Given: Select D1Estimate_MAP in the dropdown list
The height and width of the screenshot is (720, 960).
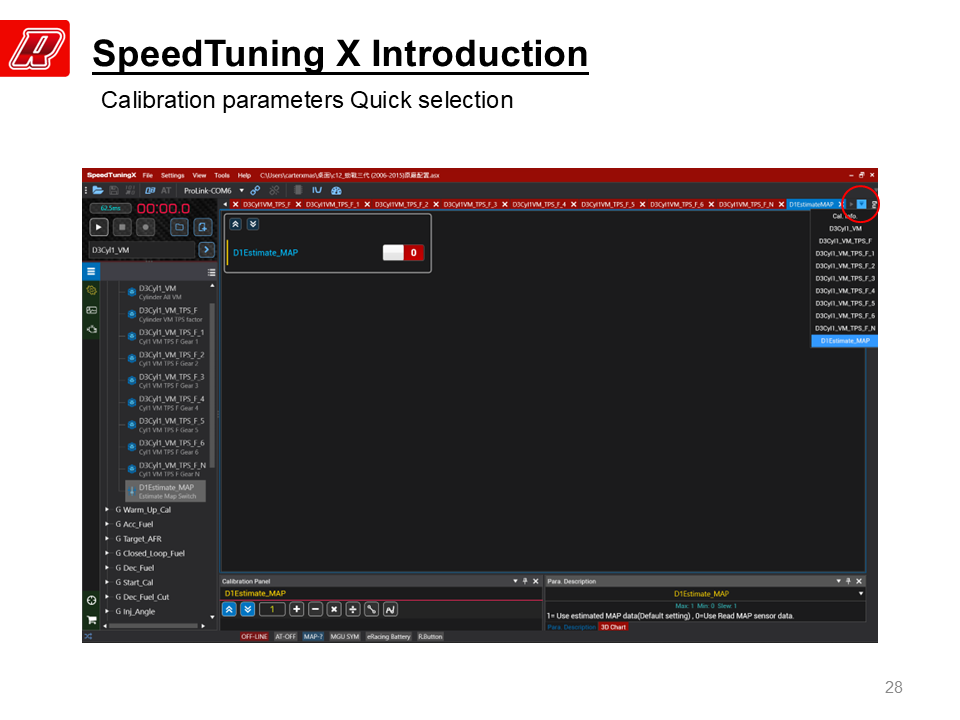Looking at the screenshot, I should click(844, 341).
